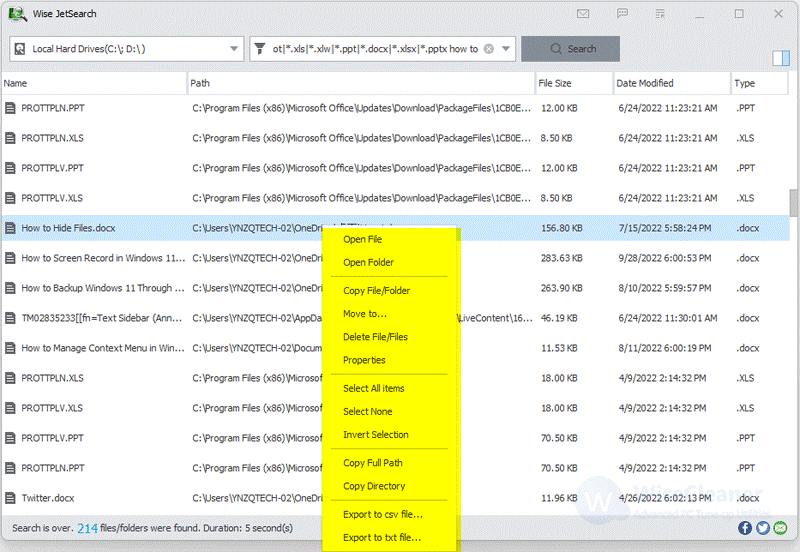Open the Twitter share icon
Viewport: 800px width, 552px height.
[763, 528]
